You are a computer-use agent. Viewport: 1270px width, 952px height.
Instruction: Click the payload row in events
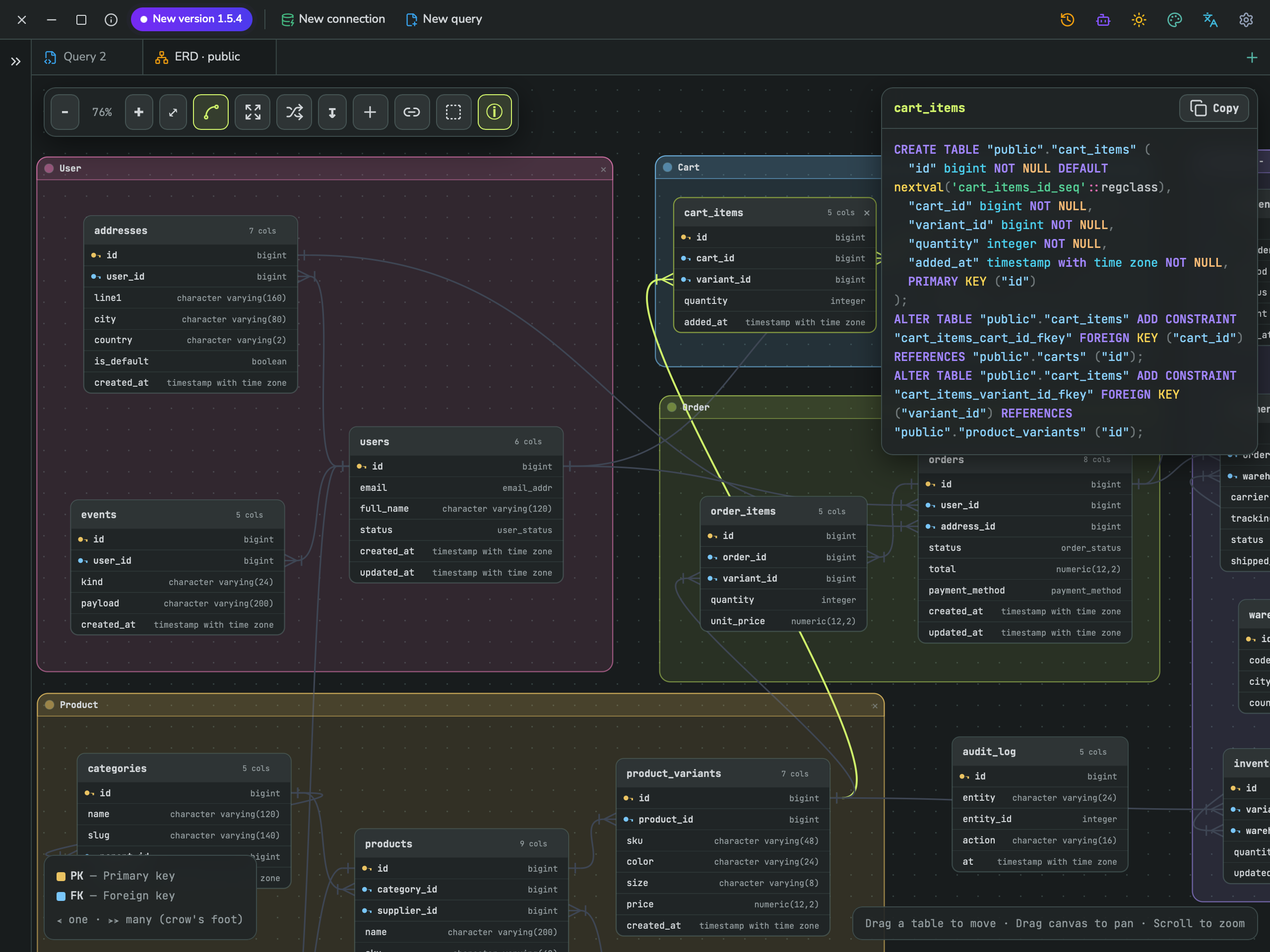pos(178,604)
